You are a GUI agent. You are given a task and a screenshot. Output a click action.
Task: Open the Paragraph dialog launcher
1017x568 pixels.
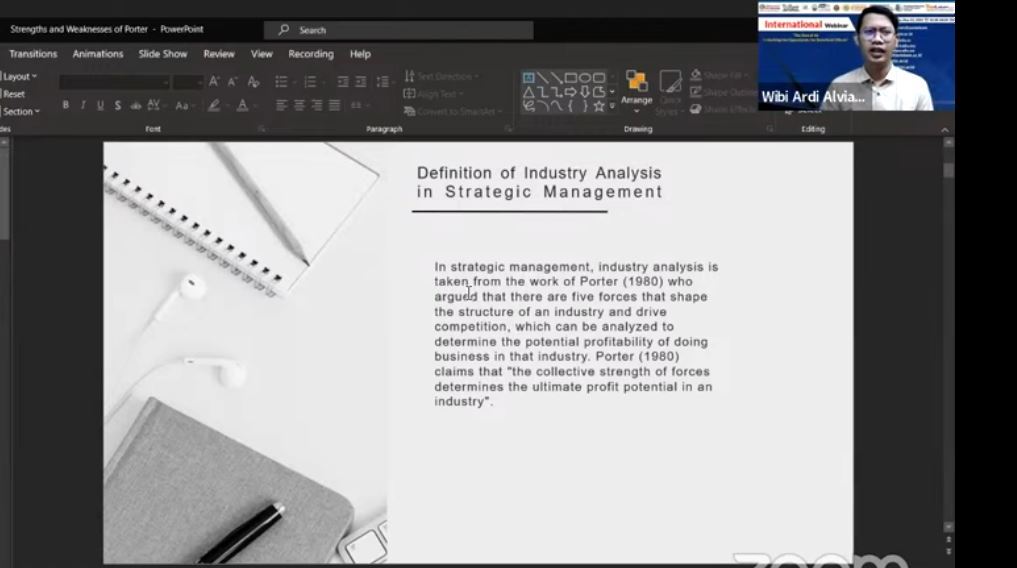[508, 129]
